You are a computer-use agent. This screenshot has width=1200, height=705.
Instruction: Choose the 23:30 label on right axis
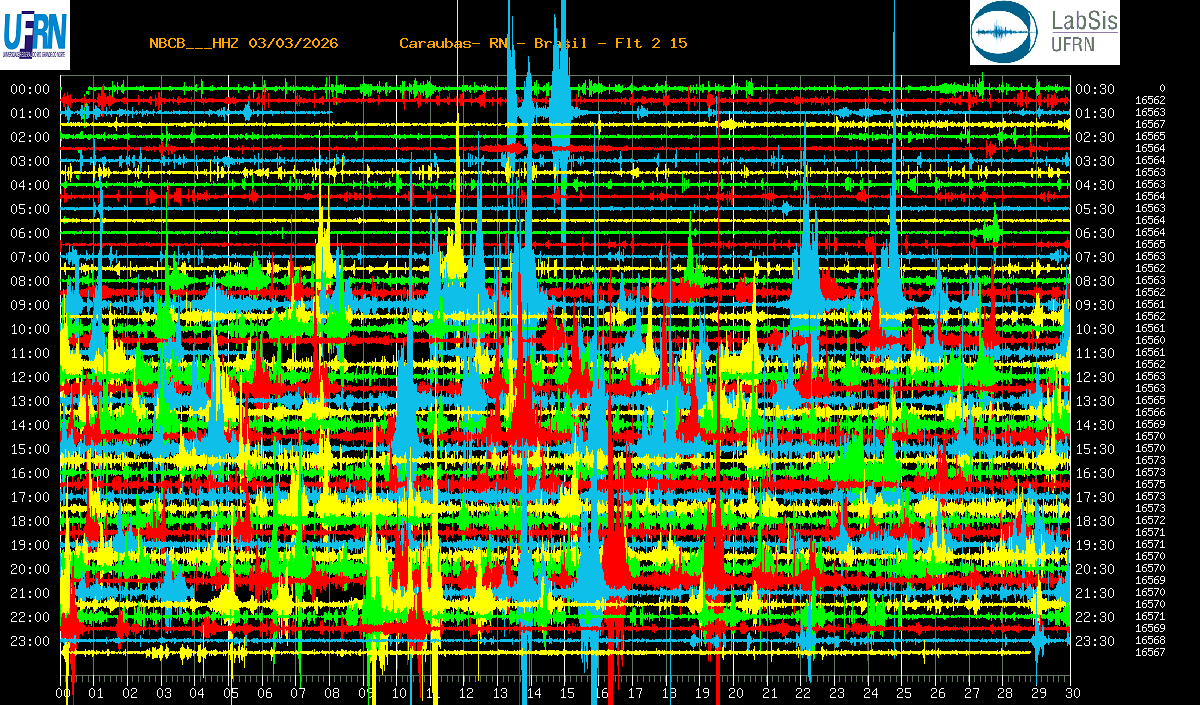click(x=1094, y=641)
